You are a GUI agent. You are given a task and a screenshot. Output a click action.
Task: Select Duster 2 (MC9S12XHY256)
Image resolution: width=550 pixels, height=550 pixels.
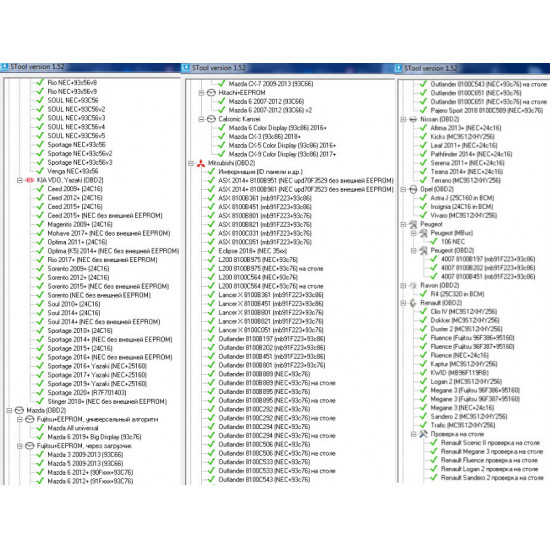[466, 329]
